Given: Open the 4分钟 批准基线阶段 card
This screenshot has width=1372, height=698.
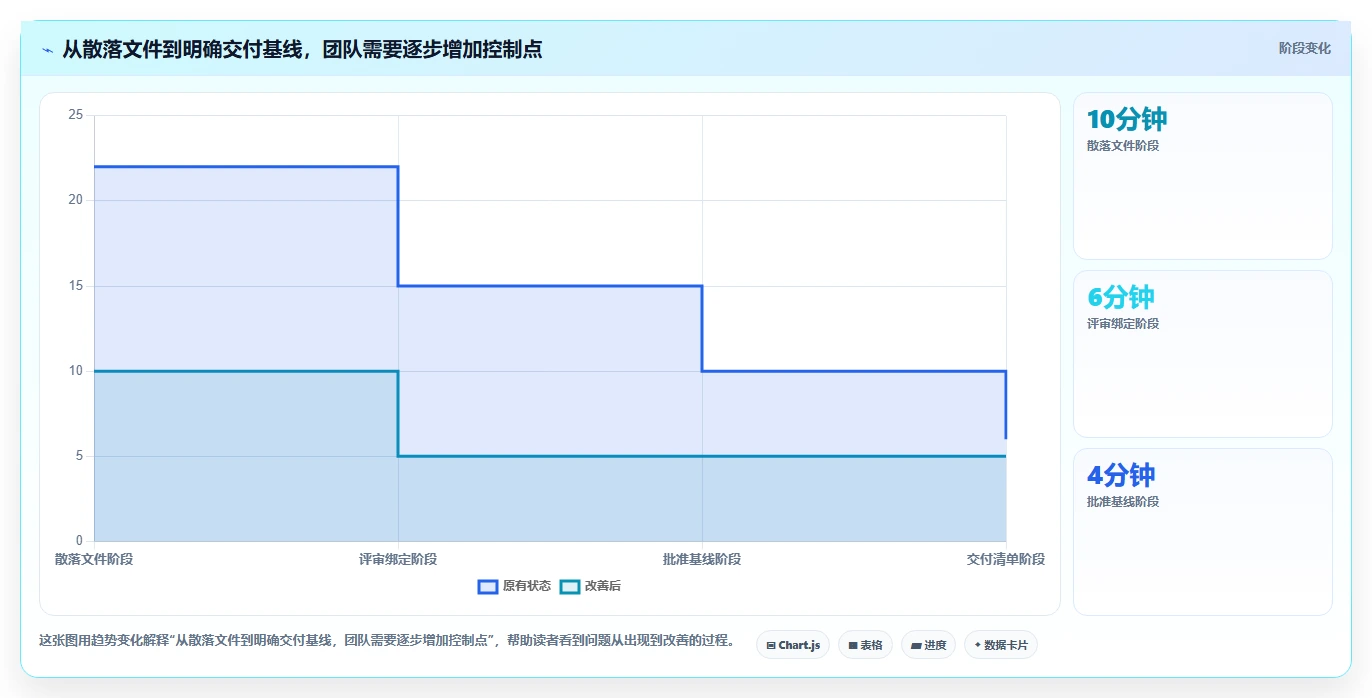Looking at the screenshot, I should pos(1202,532).
